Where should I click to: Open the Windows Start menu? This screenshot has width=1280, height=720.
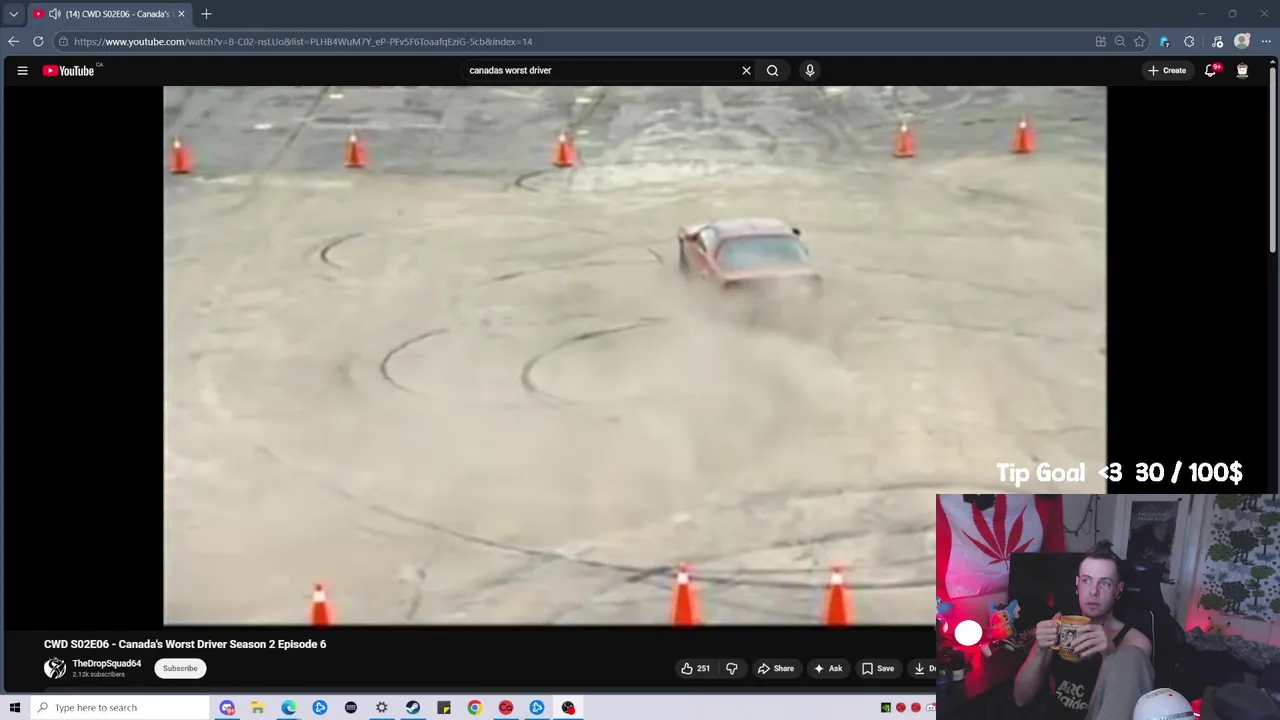point(15,707)
